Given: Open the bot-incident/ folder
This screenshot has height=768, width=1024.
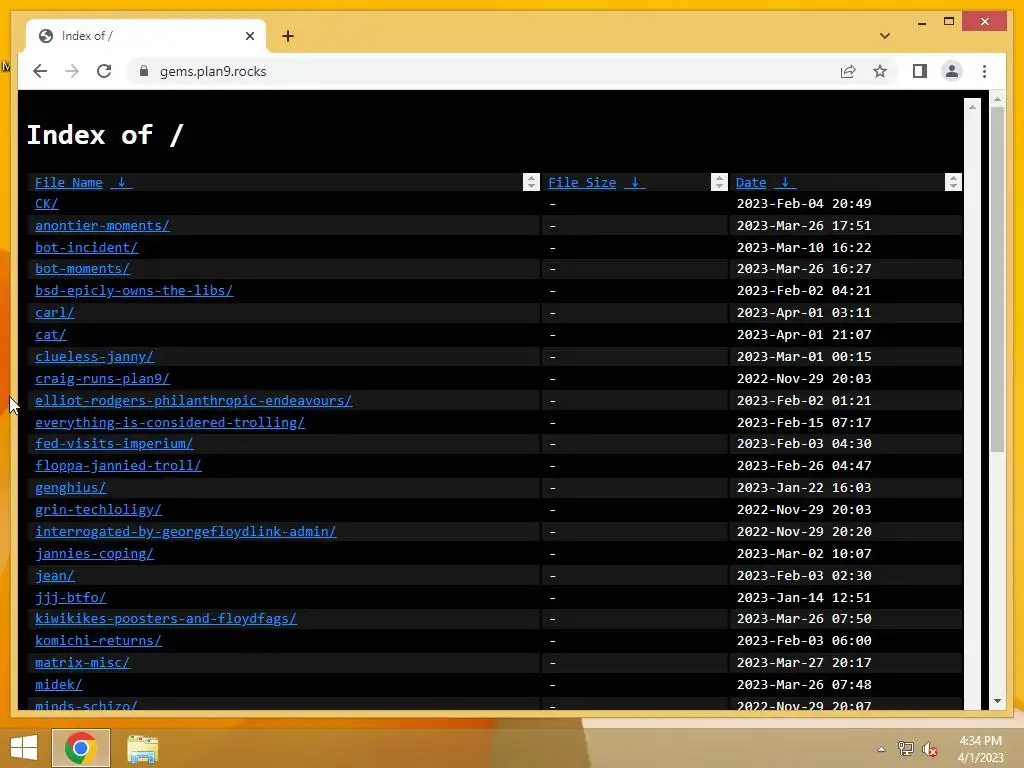Looking at the screenshot, I should point(86,248).
